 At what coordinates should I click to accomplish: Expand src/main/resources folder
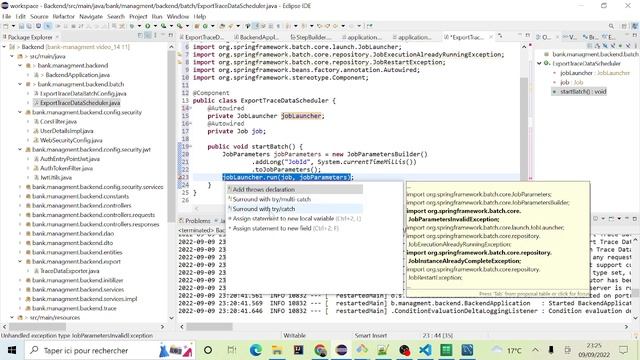click(12, 318)
